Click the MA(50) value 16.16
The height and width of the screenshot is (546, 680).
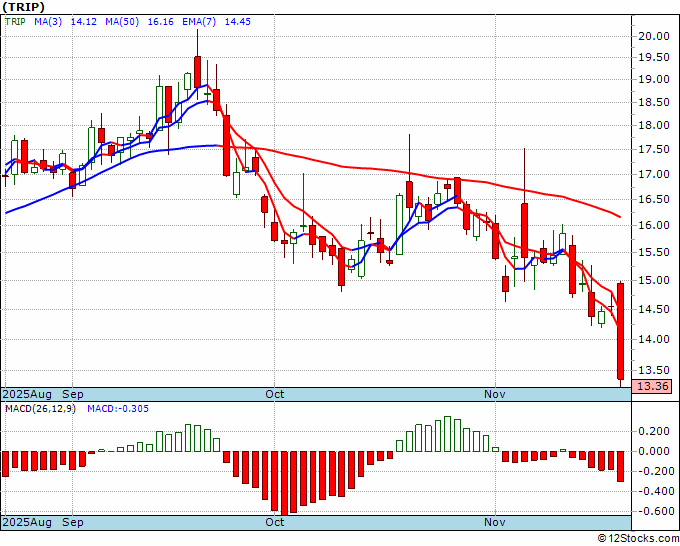[x=160, y=21]
